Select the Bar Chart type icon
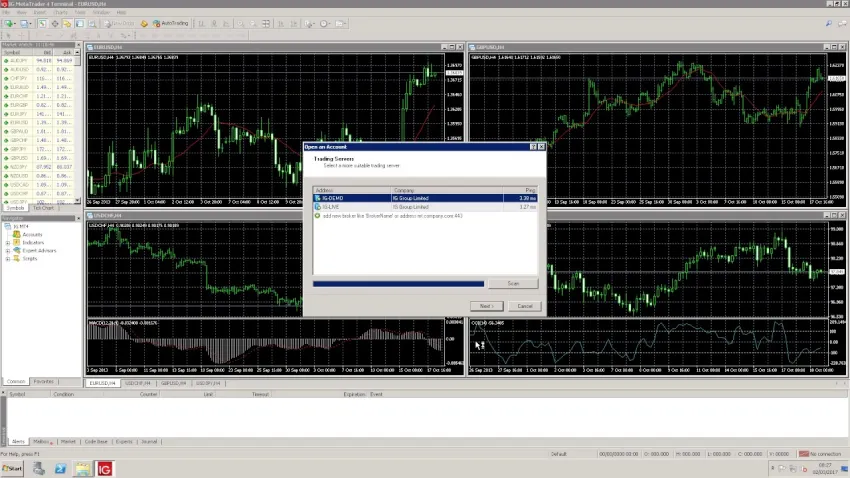Image resolution: width=850 pixels, height=478 pixels. click(202, 23)
